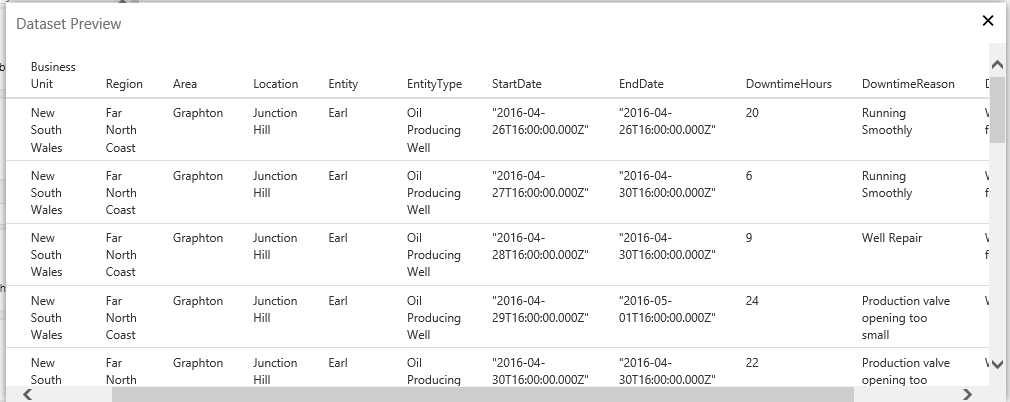Click the vertical scrollbar down arrow

click(997, 367)
